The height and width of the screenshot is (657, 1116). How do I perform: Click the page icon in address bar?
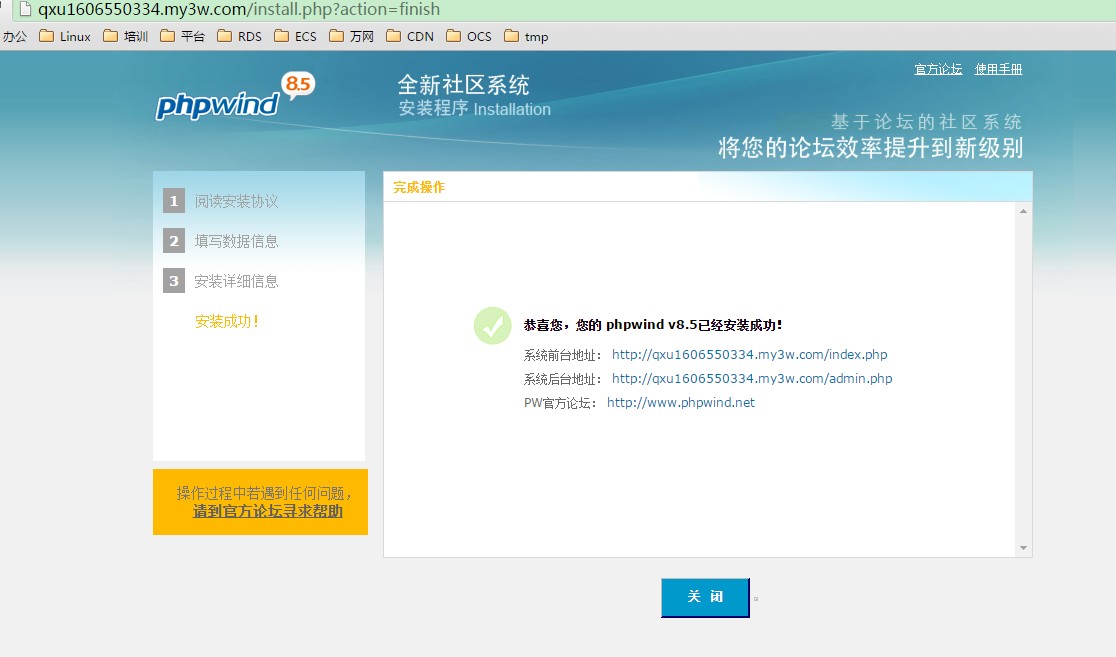pyautogui.click(x=26, y=9)
